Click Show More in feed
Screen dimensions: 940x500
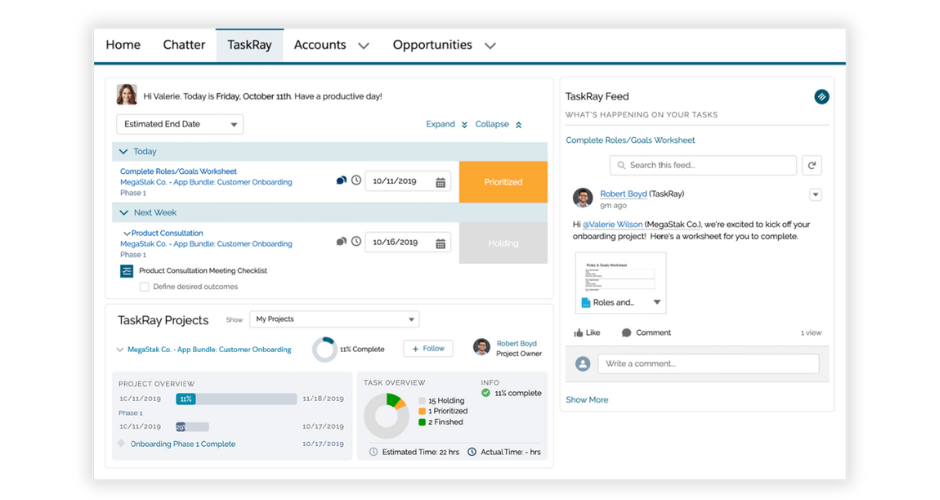tap(587, 400)
